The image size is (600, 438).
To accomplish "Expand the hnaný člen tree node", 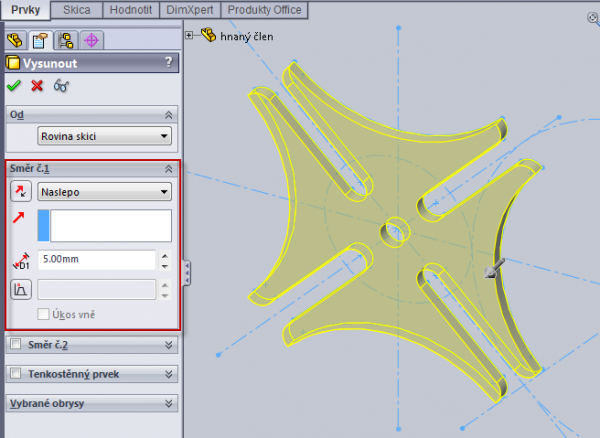I will click(x=190, y=35).
